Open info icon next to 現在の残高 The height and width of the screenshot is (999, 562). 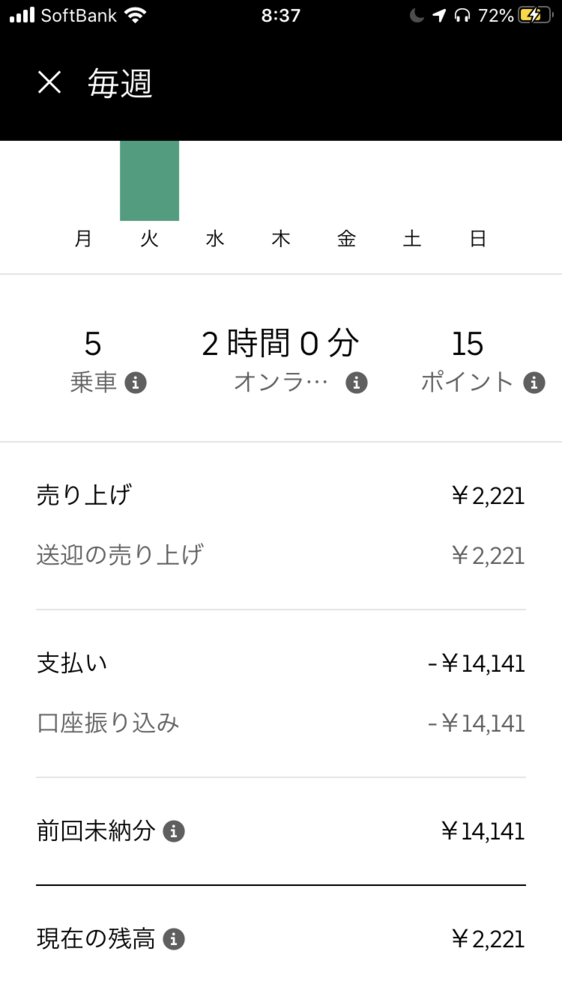pyautogui.click(x=173, y=939)
